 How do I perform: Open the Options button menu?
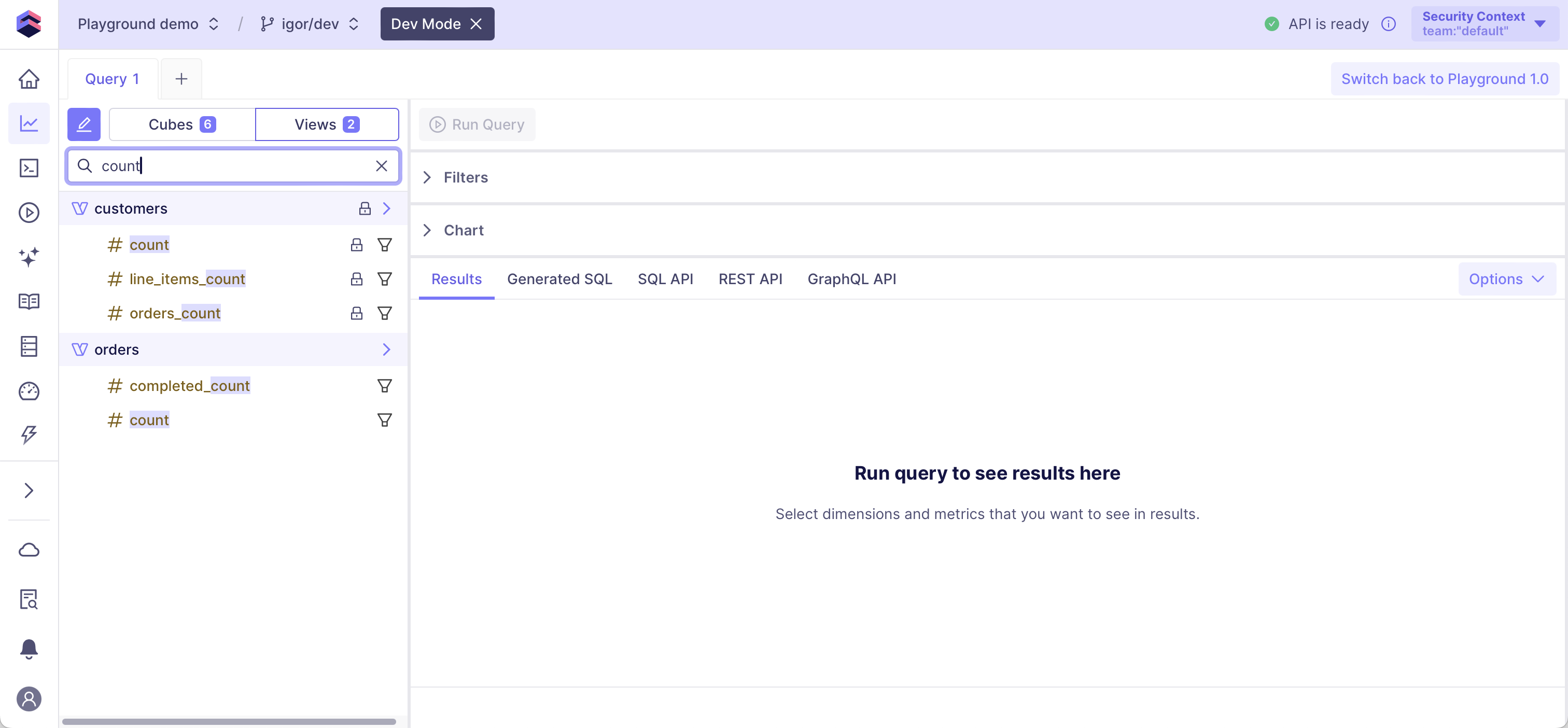tap(1506, 279)
